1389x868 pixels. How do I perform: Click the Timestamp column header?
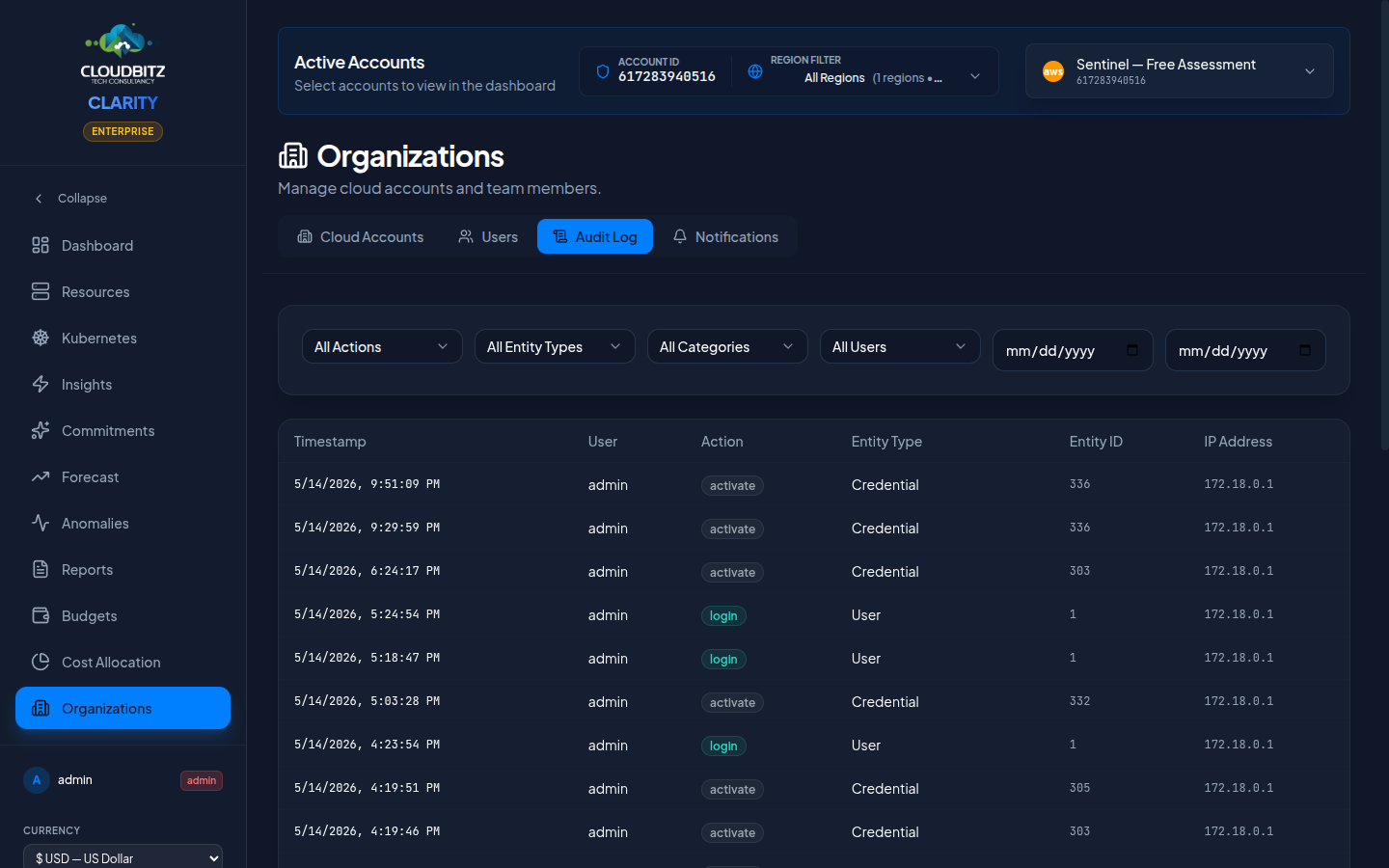click(x=330, y=442)
